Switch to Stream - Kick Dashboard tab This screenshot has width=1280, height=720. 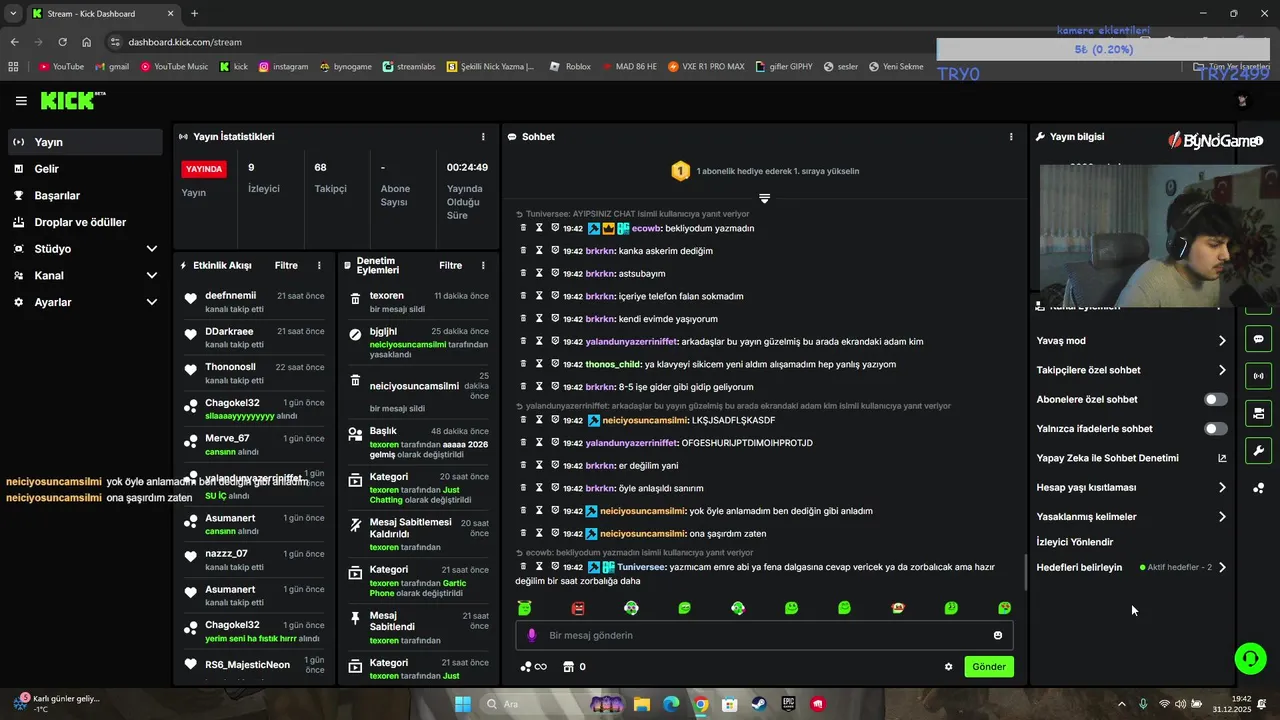pos(103,14)
